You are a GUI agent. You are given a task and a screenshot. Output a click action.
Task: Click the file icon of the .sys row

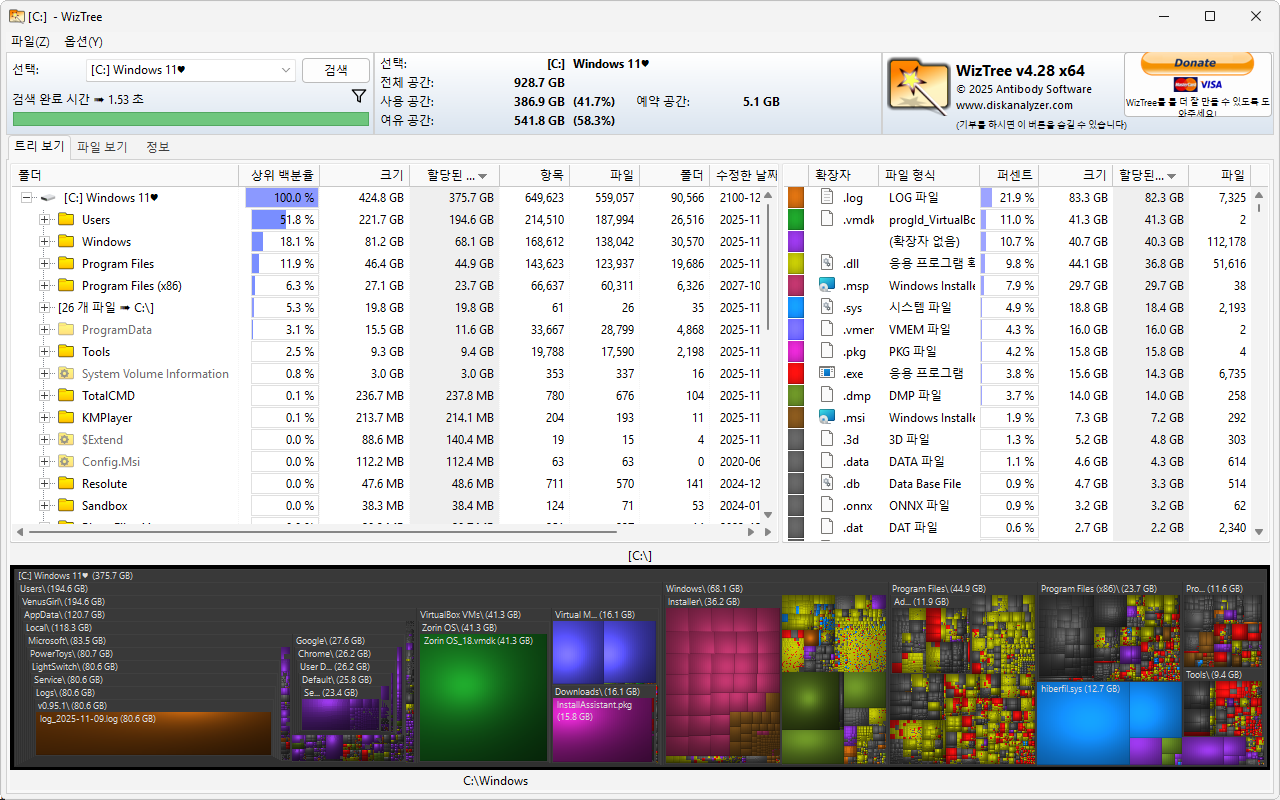(827, 308)
